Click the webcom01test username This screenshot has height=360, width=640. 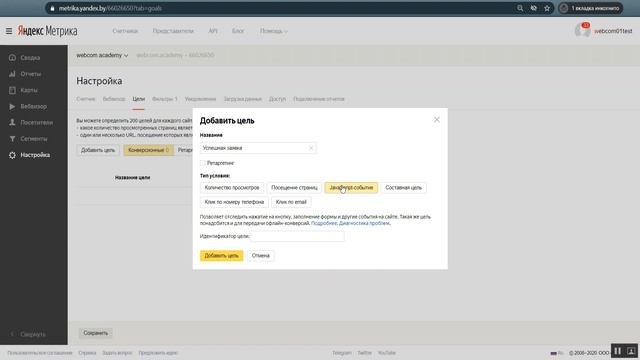pyautogui.click(x=613, y=31)
